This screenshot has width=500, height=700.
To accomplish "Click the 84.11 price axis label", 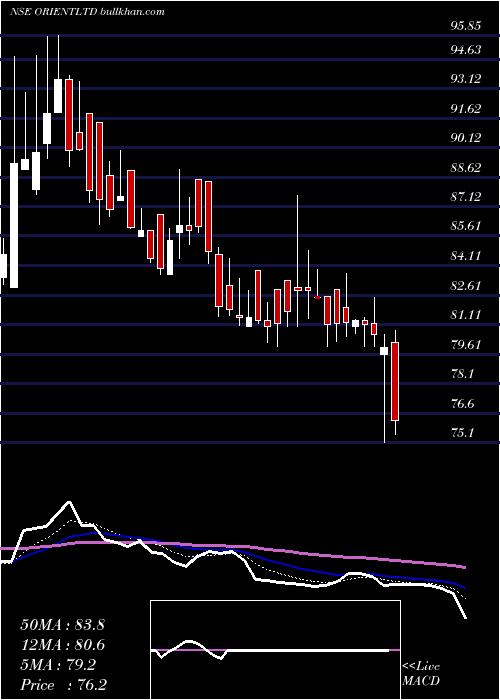I will [466, 255].
